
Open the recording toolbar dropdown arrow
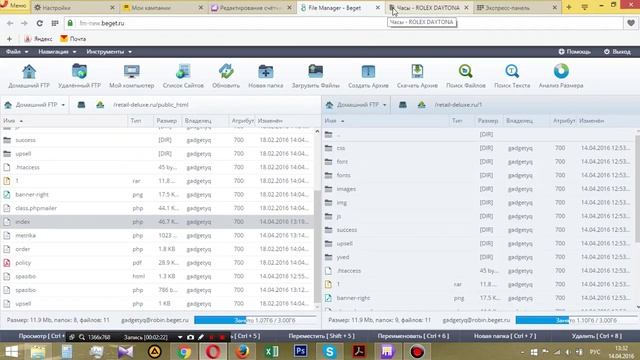point(180,338)
